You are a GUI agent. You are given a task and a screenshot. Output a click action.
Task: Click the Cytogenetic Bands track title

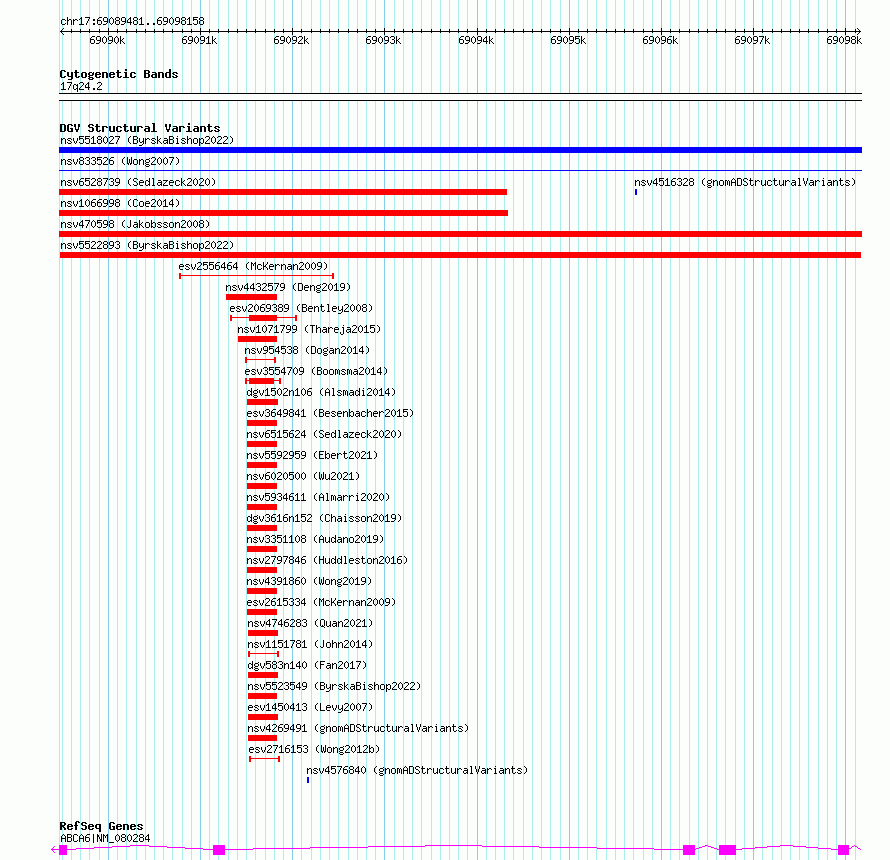click(x=119, y=74)
